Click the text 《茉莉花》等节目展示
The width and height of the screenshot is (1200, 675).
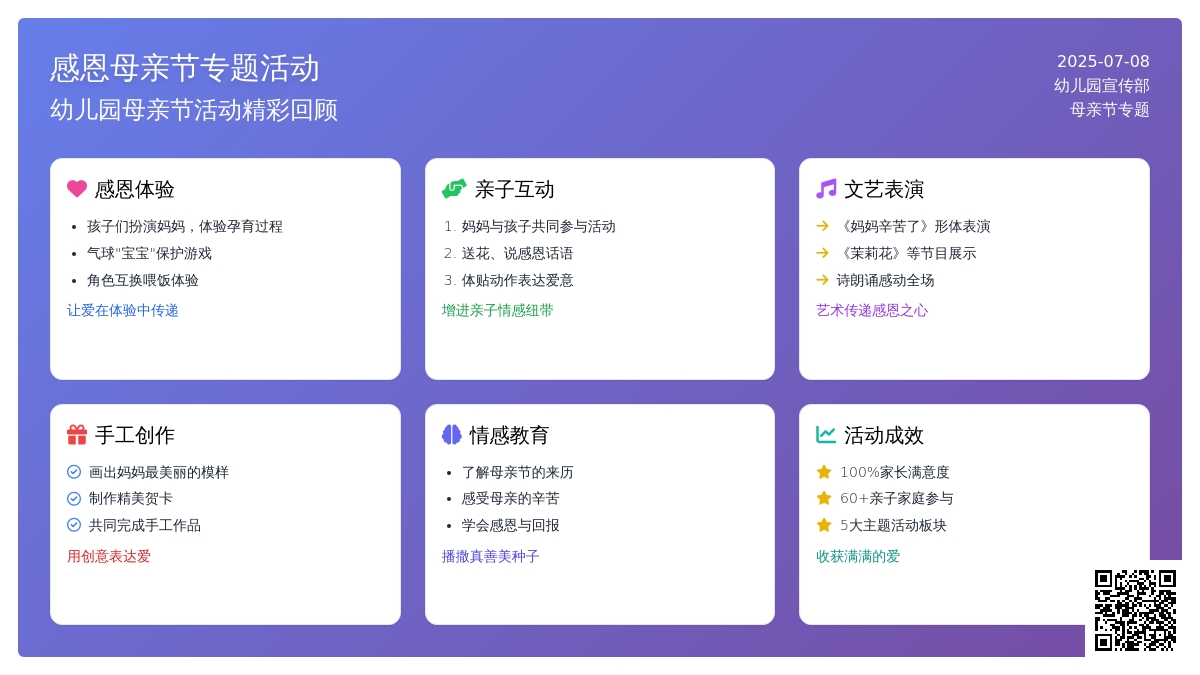tap(906, 254)
